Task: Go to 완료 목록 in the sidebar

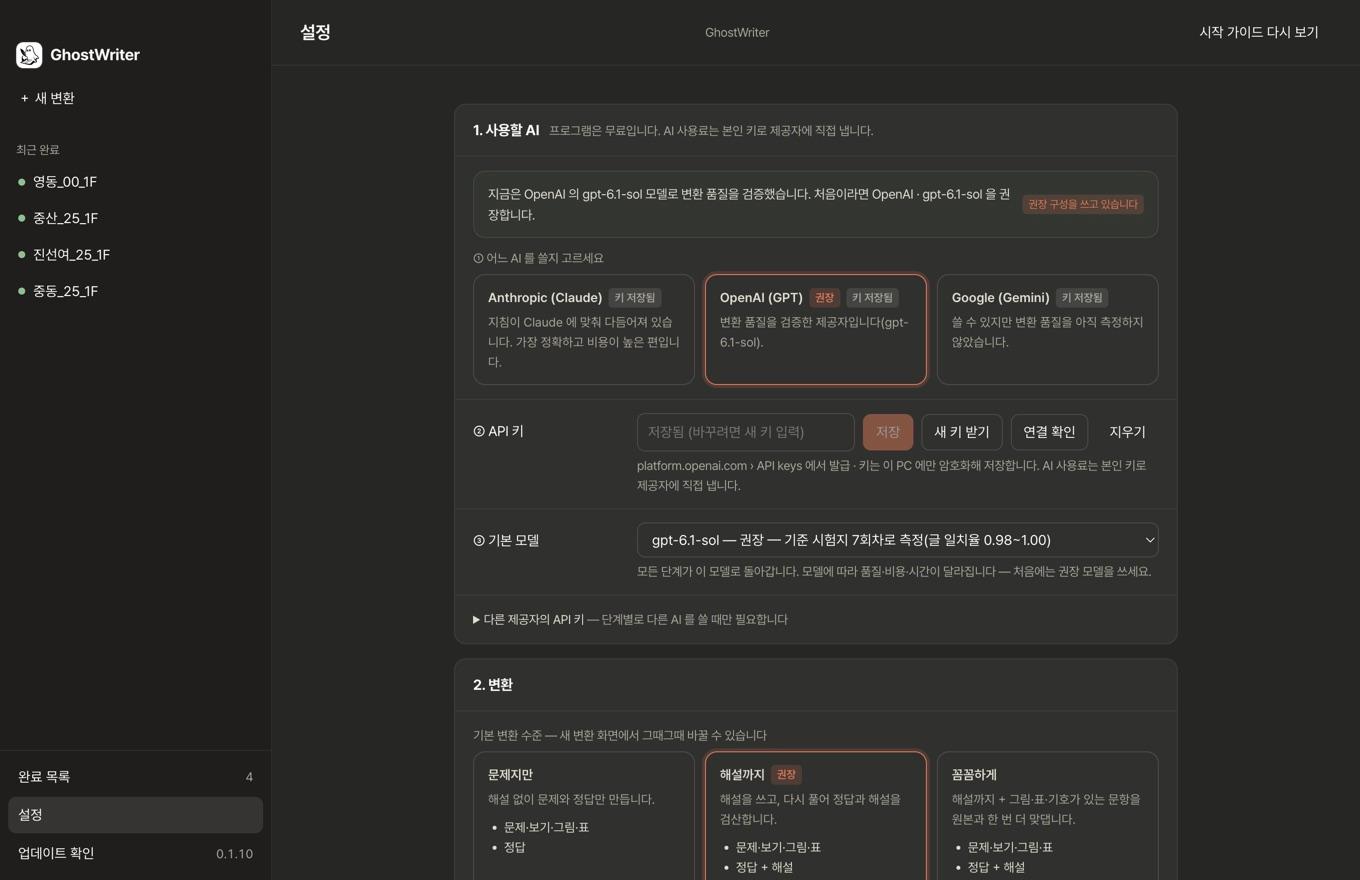Action: point(135,777)
